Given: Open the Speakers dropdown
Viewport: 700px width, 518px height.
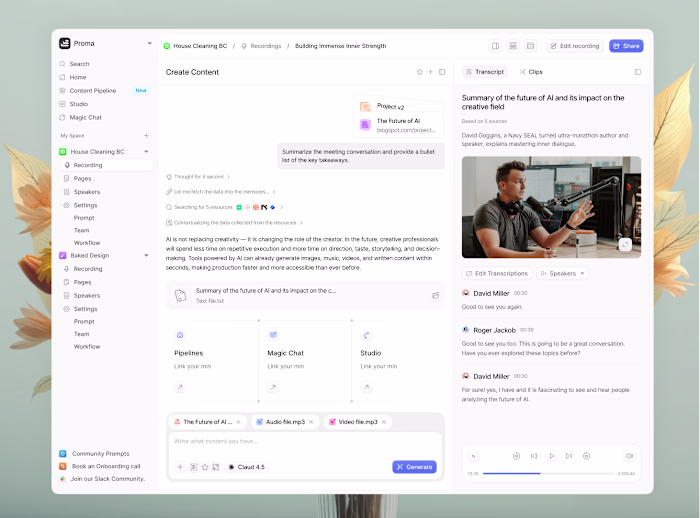Looking at the screenshot, I should coord(562,273).
